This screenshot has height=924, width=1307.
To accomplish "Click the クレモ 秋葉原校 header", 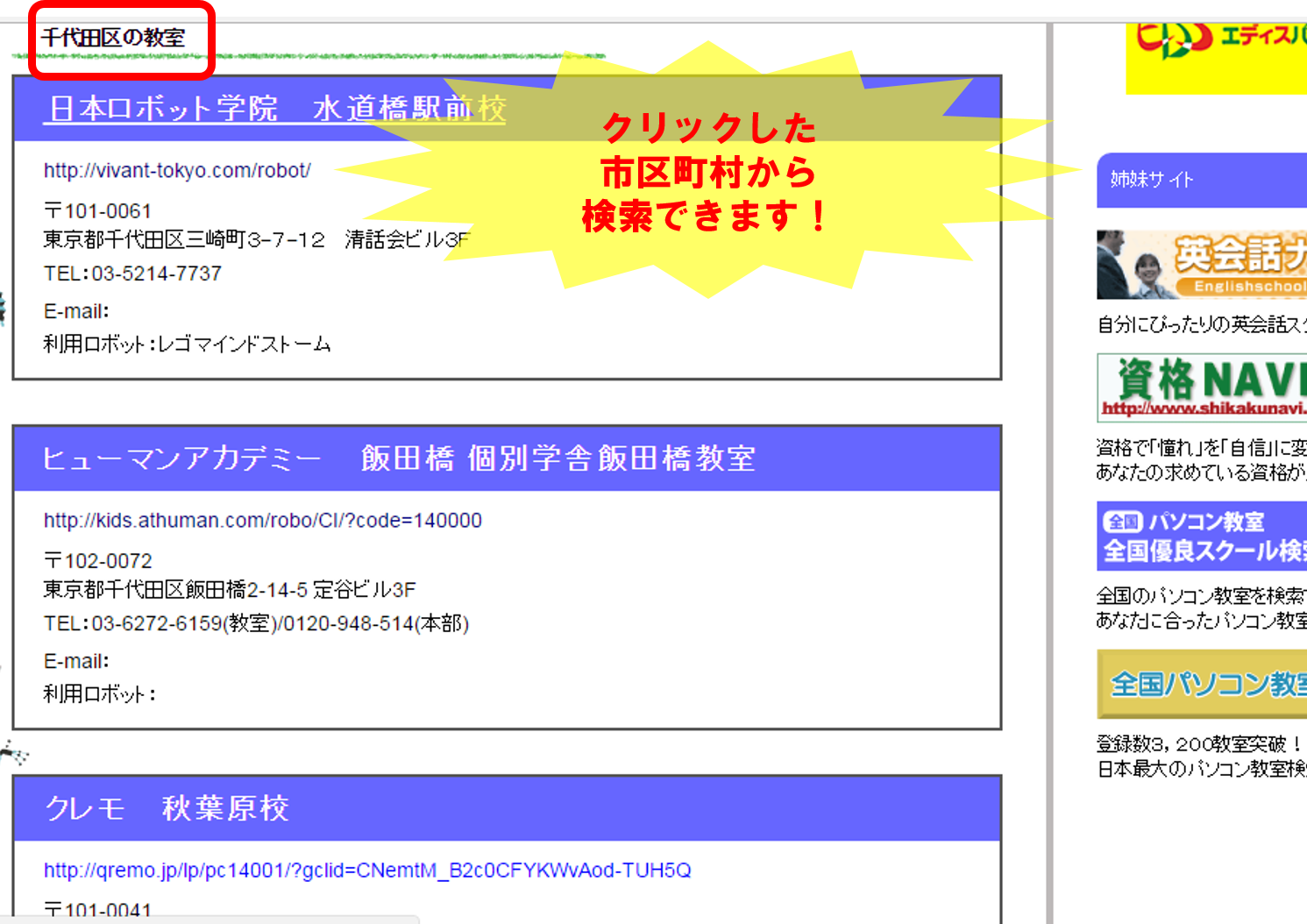I will [x=507, y=808].
